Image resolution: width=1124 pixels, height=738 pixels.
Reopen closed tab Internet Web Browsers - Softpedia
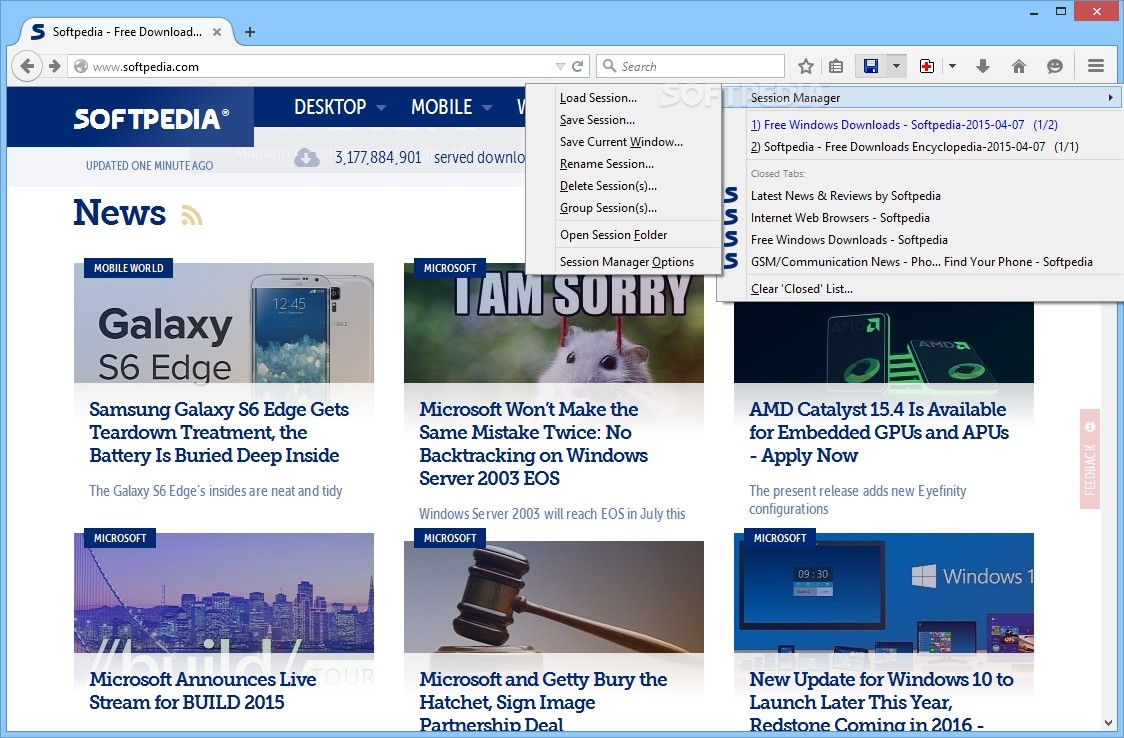pos(920,218)
